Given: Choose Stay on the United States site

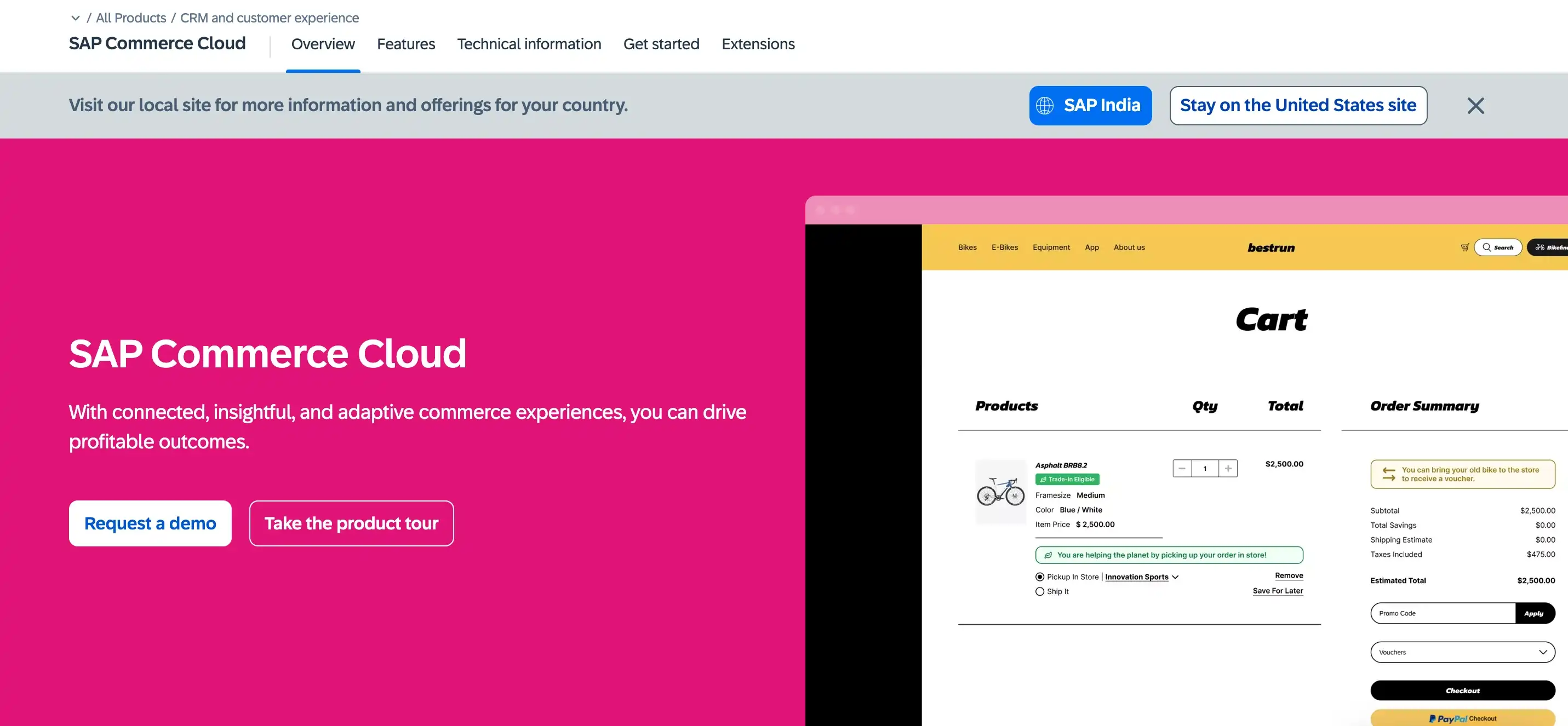Looking at the screenshot, I should [x=1298, y=105].
